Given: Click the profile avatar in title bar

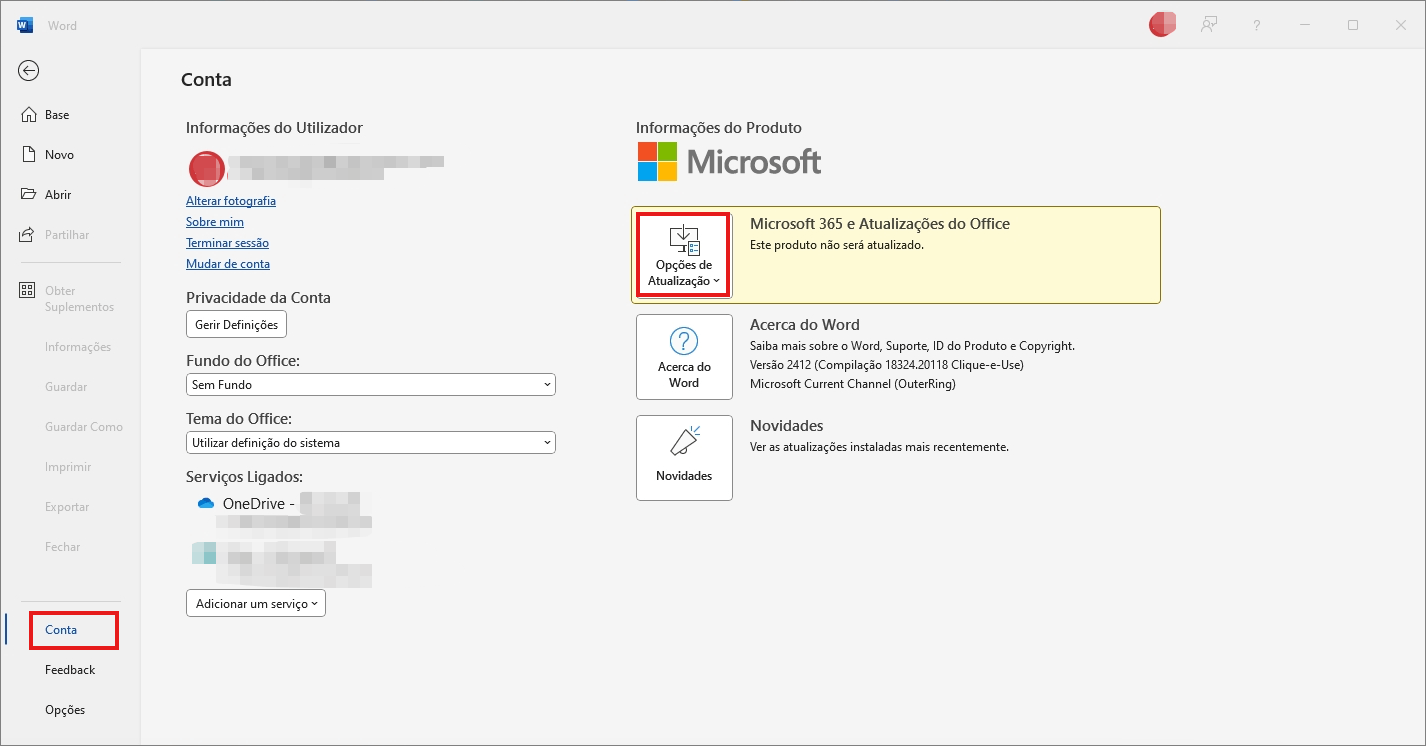Looking at the screenshot, I should [1162, 25].
